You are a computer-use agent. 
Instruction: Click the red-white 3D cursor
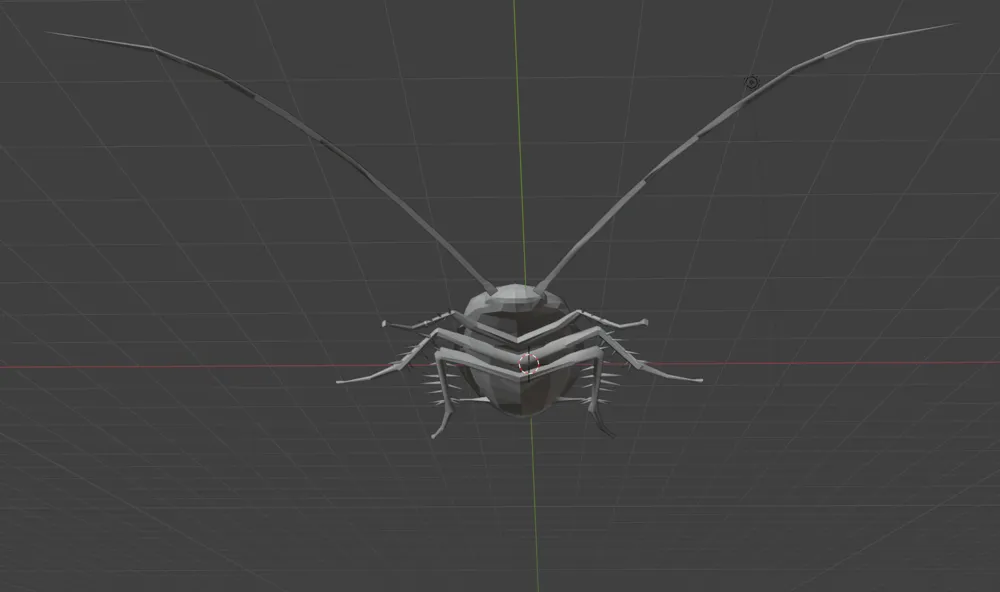click(528, 364)
